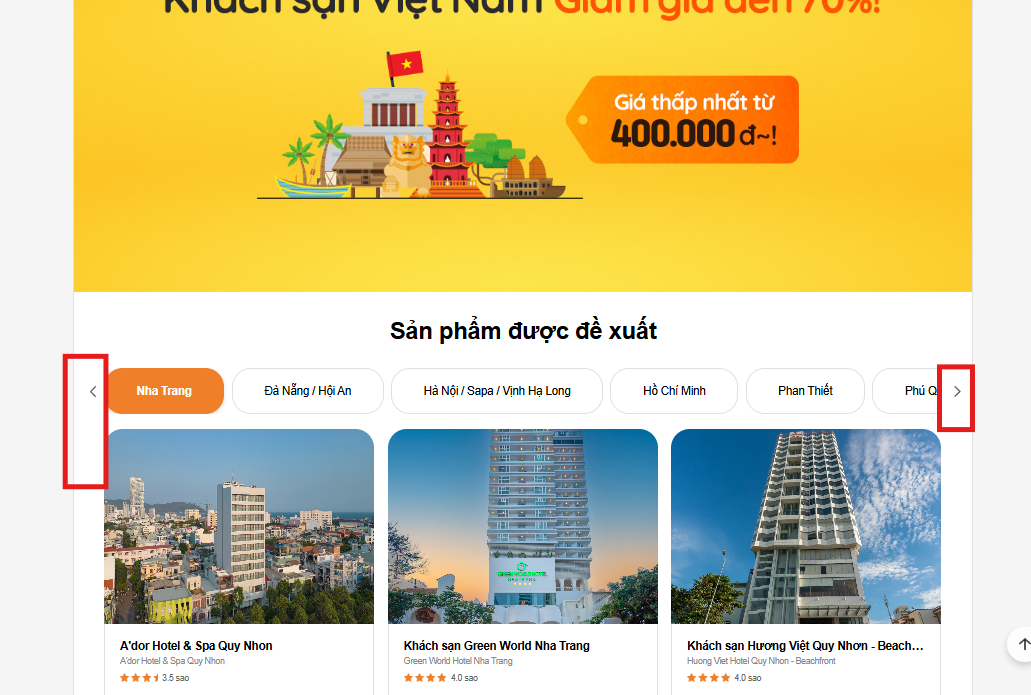Viewport: 1031px width, 695px height.
Task: Click the Khách sạn Hương Việt Quy Nhơn title
Action: coord(805,646)
